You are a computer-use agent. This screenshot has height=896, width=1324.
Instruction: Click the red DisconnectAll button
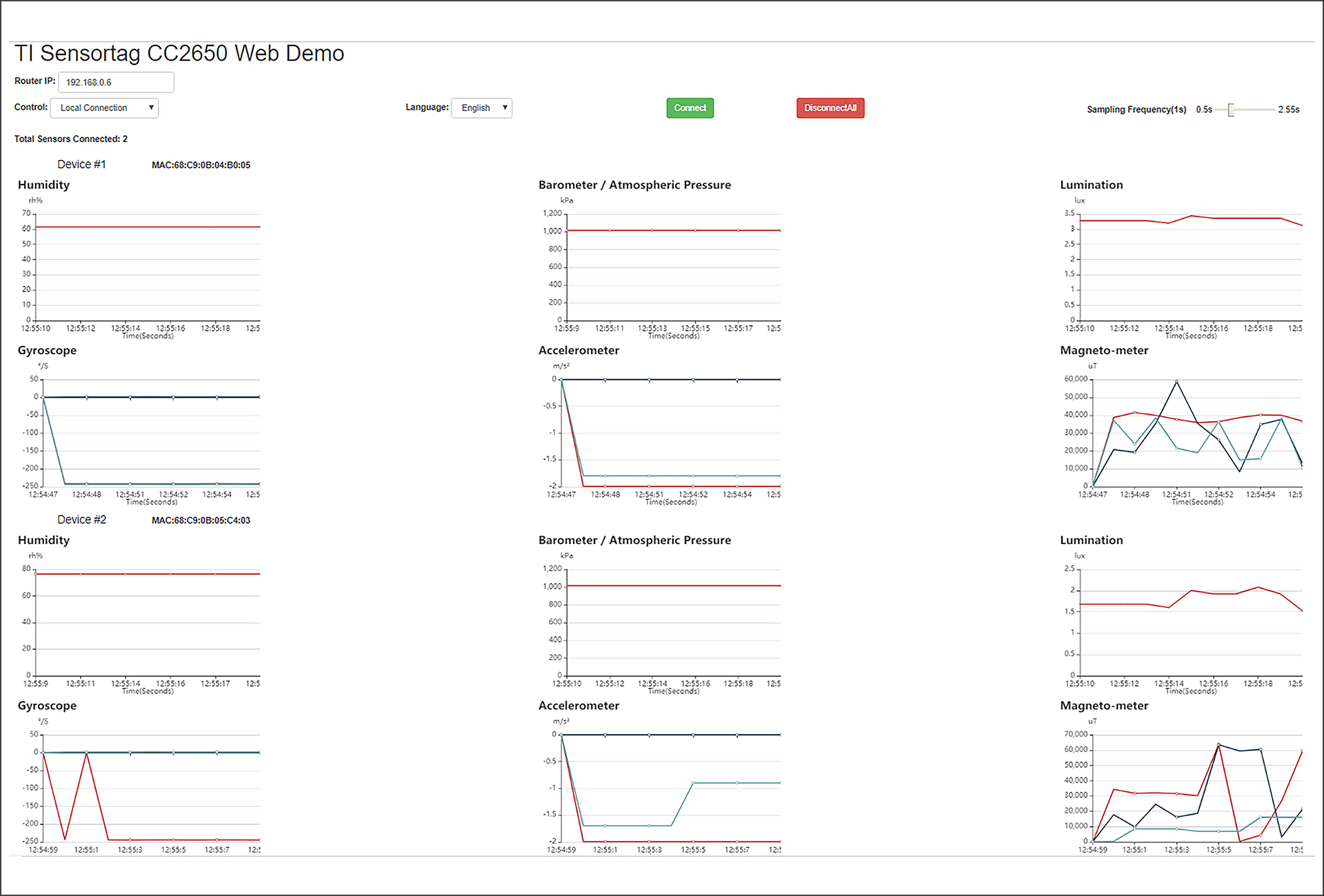pos(830,108)
